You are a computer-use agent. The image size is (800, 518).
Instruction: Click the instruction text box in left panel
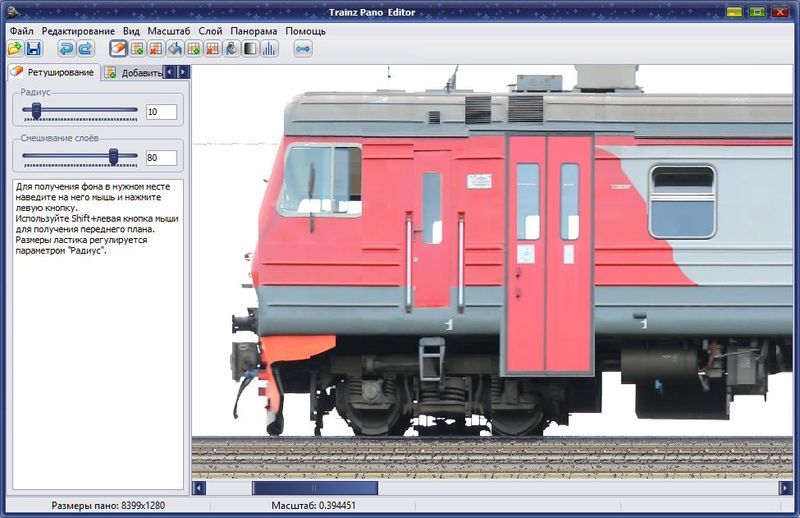click(x=97, y=334)
